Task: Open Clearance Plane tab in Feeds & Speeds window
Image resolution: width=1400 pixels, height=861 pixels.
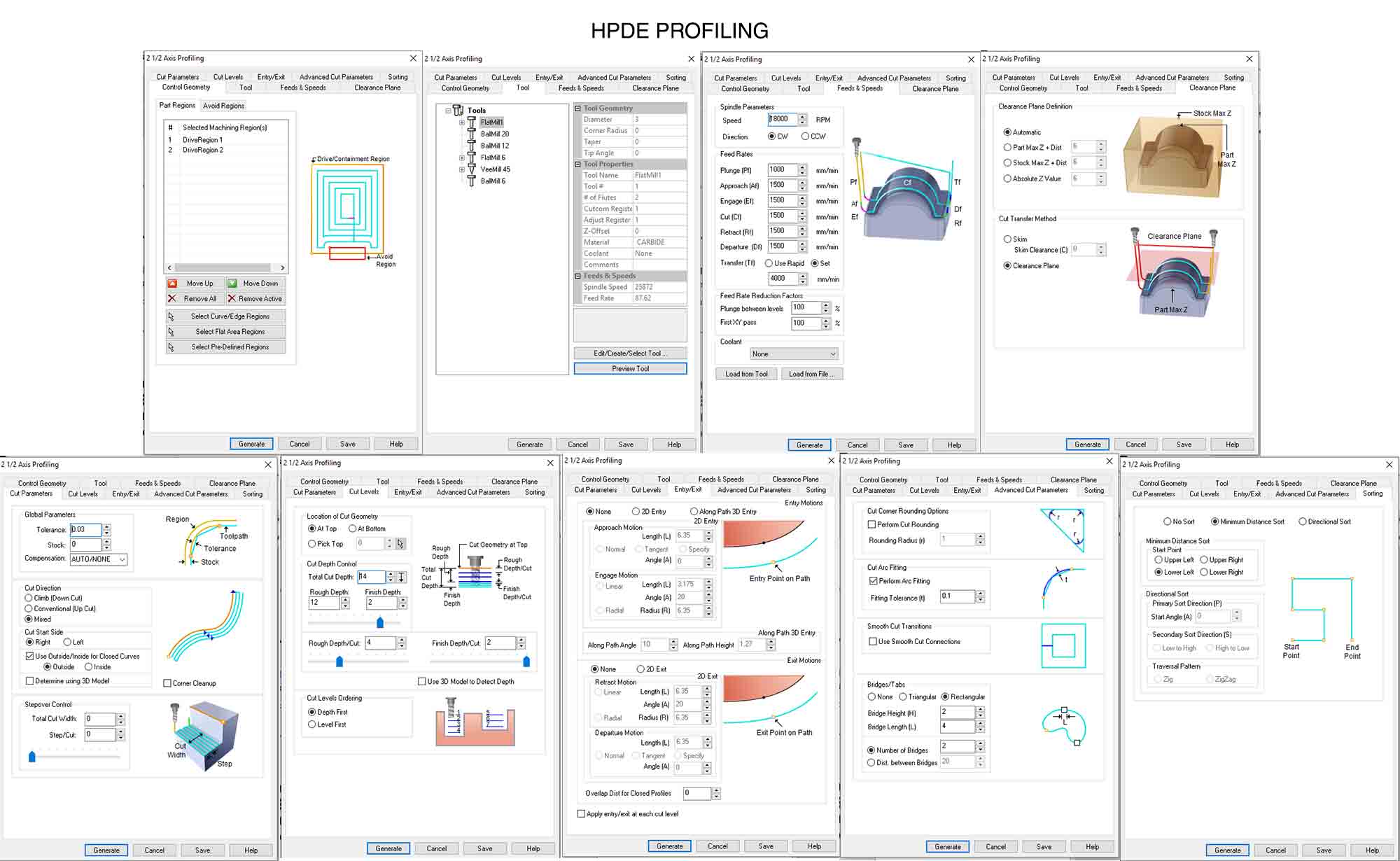Action: [x=935, y=89]
